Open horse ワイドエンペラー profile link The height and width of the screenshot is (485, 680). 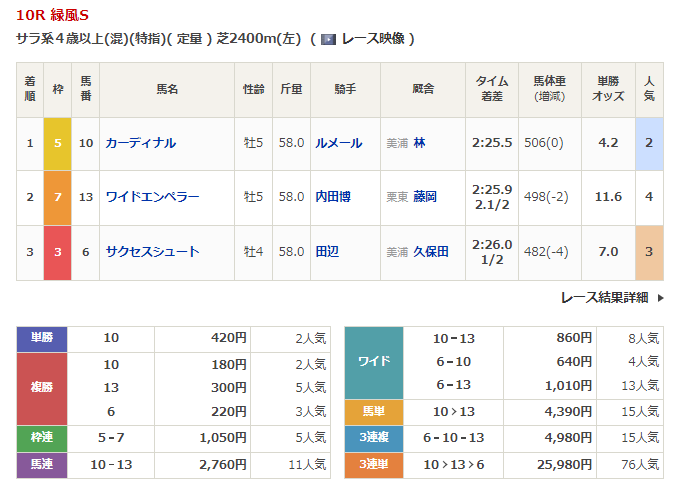tap(152, 197)
